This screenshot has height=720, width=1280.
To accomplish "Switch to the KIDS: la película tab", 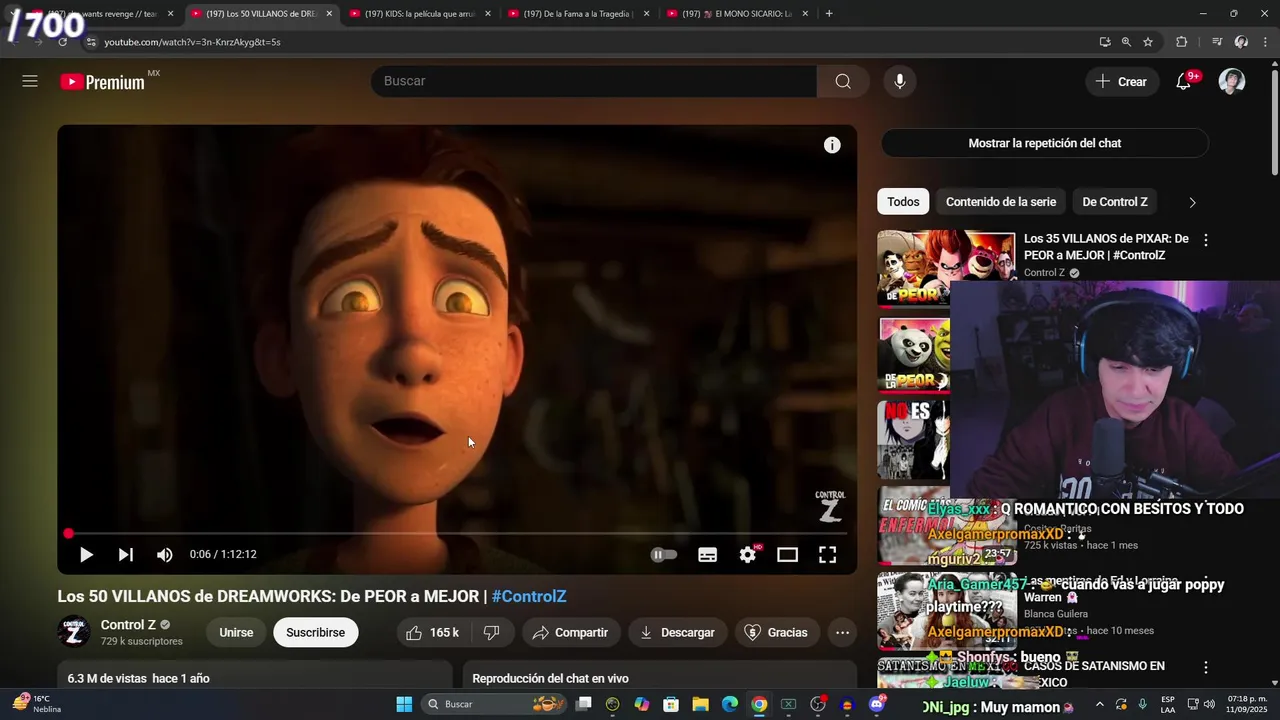I will (419, 14).
